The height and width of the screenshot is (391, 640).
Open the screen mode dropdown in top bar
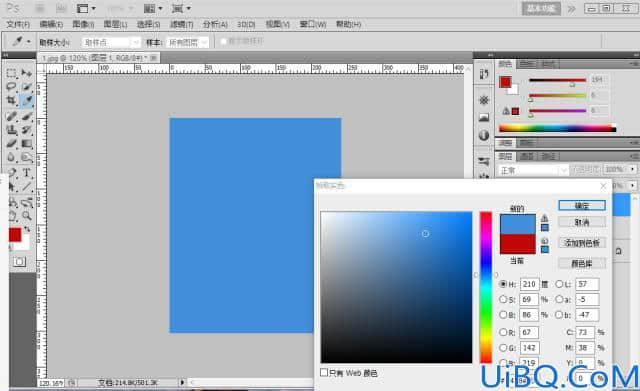click(181, 8)
